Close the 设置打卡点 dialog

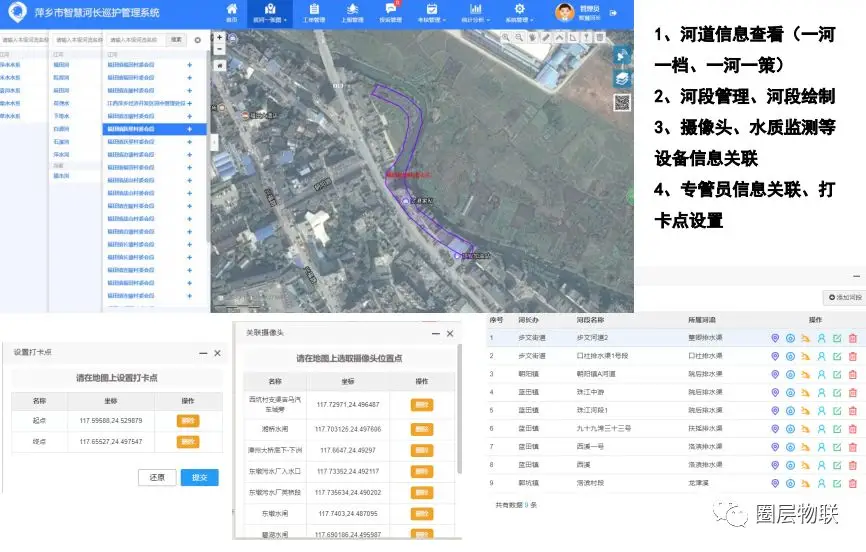coord(218,353)
